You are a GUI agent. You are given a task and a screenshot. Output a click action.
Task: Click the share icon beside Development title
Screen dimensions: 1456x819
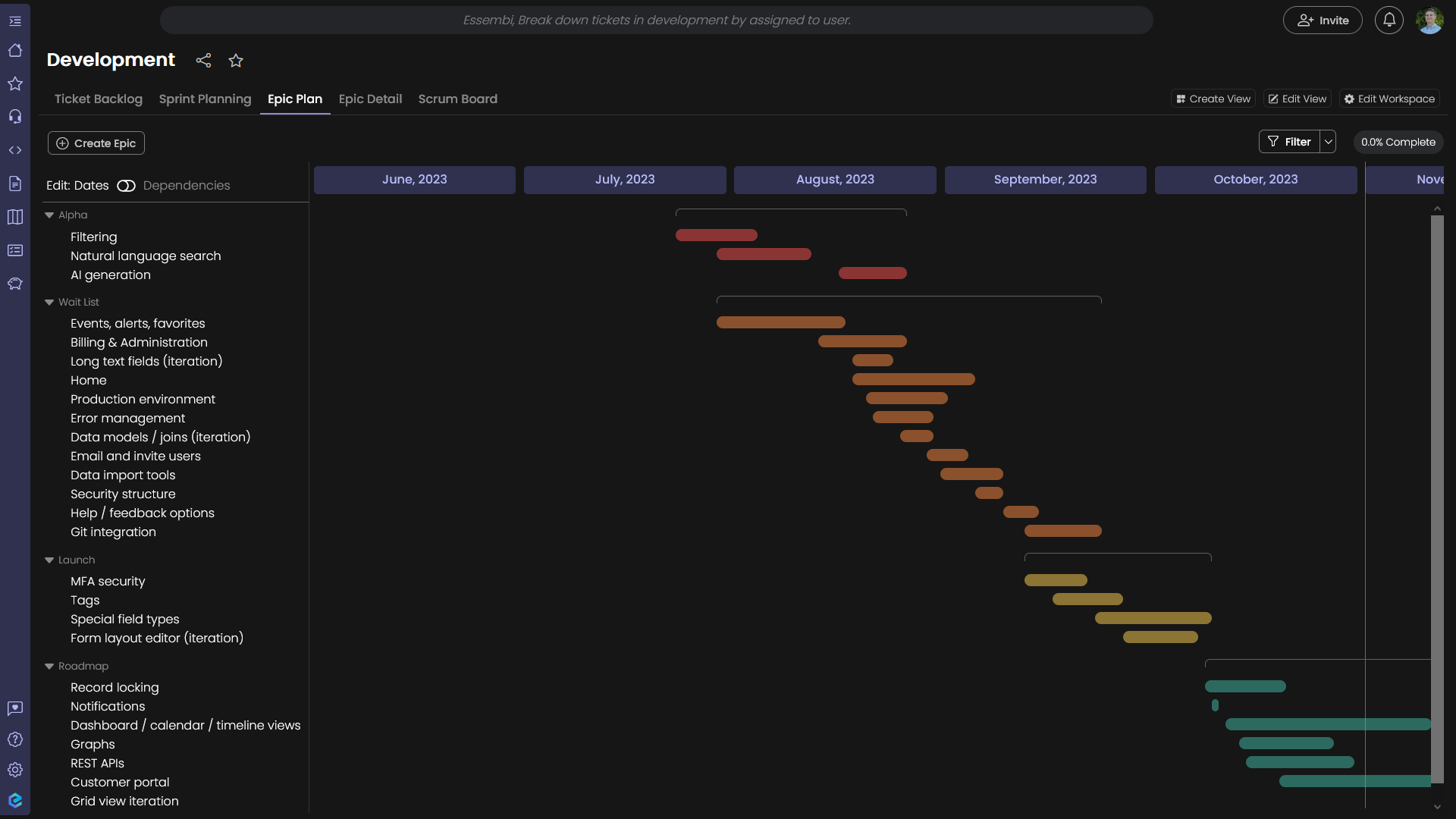coord(203,61)
